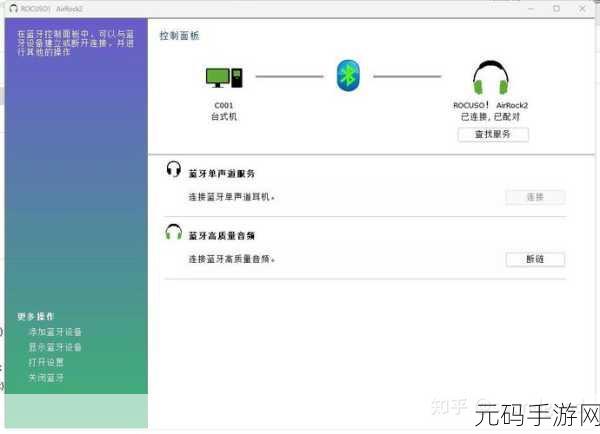600x434 pixels.
Task: Click the 台式机 label
Action: point(224,116)
